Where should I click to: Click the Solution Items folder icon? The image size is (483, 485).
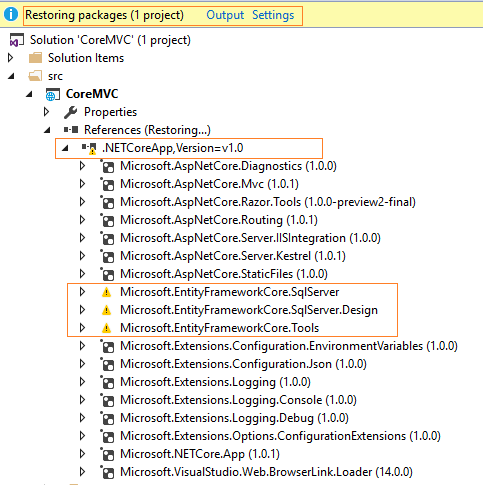click(35, 58)
